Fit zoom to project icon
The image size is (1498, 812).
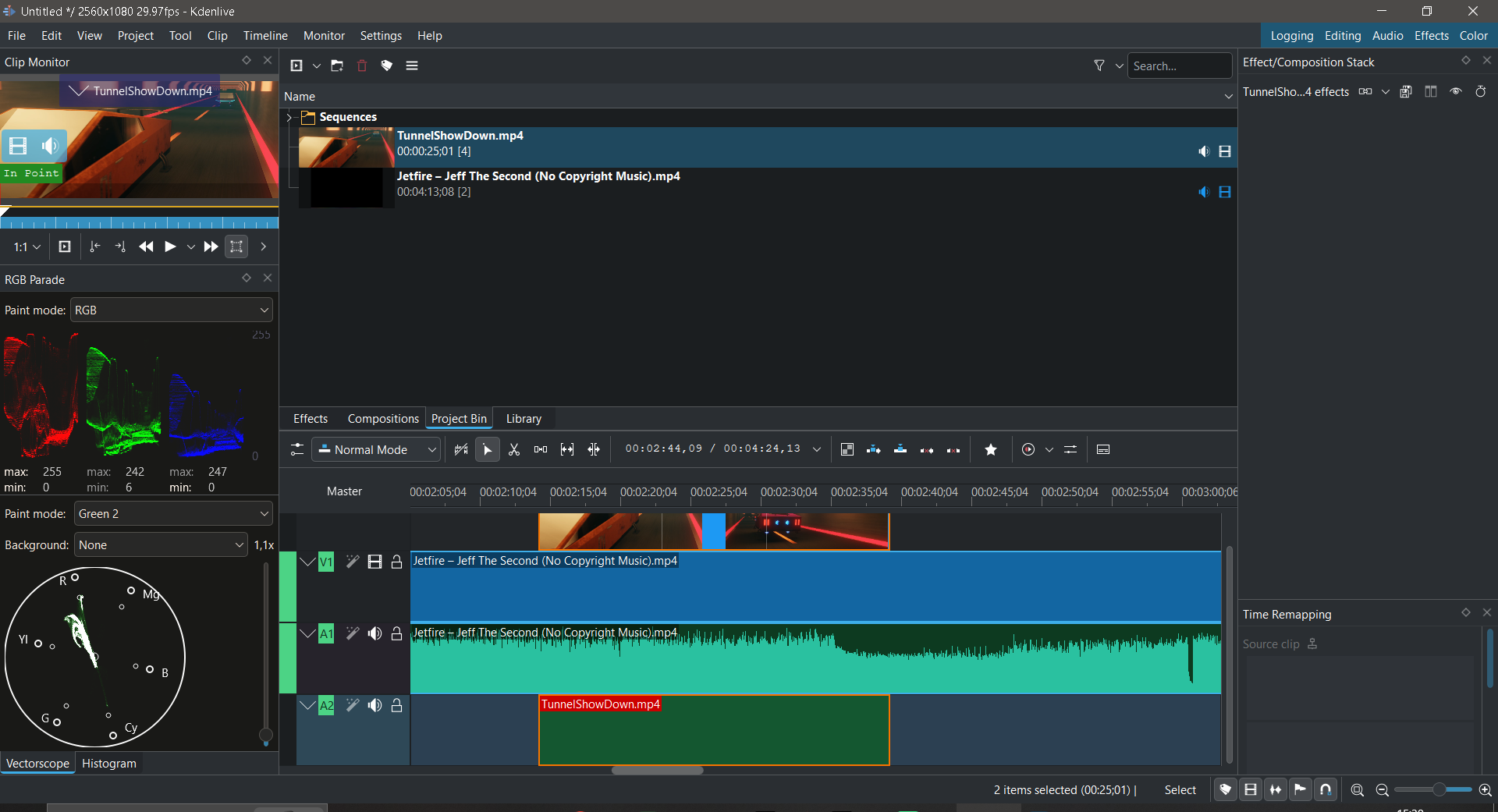[1358, 790]
